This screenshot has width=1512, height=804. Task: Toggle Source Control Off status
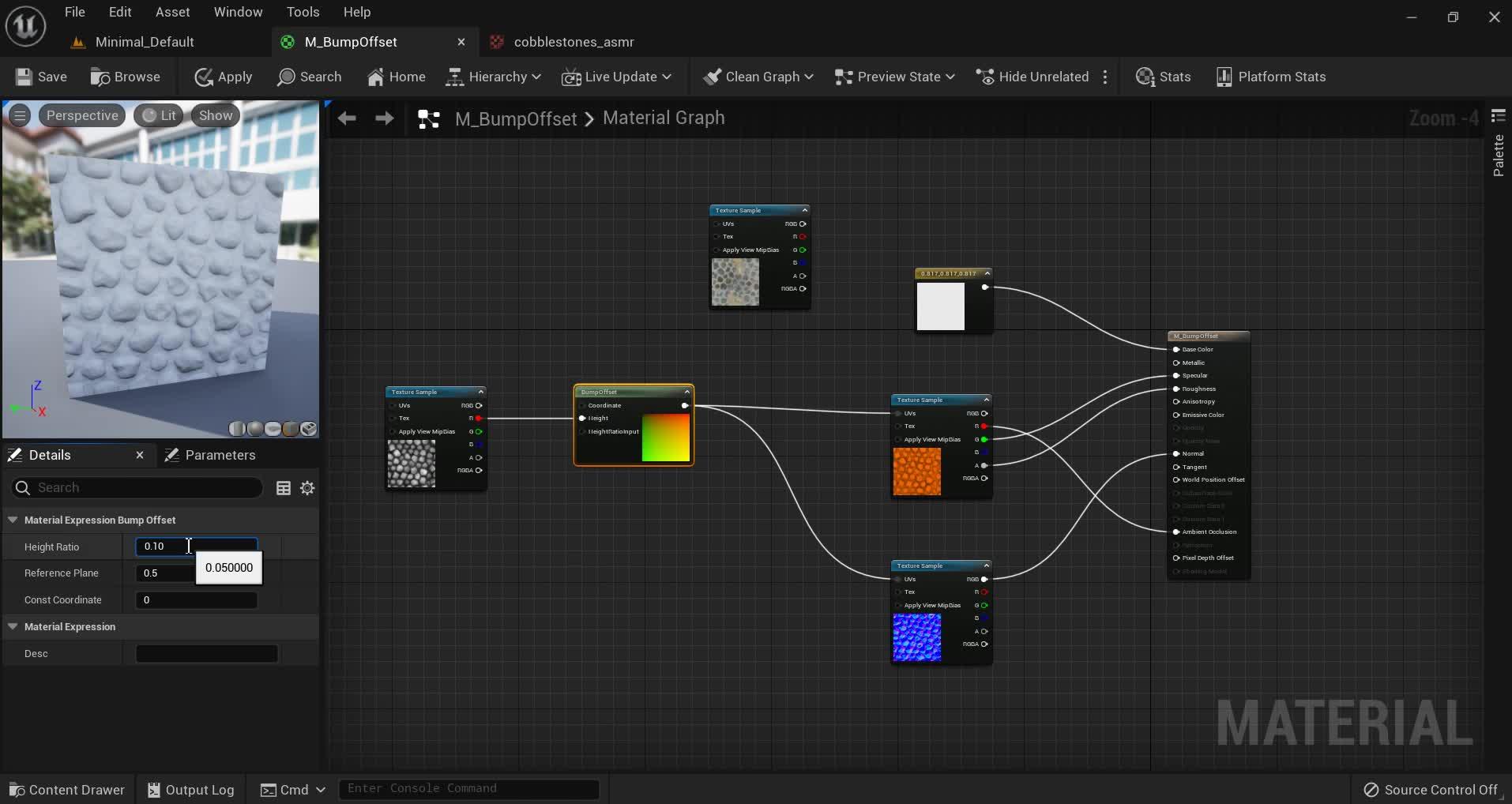tap(1428, 789)
